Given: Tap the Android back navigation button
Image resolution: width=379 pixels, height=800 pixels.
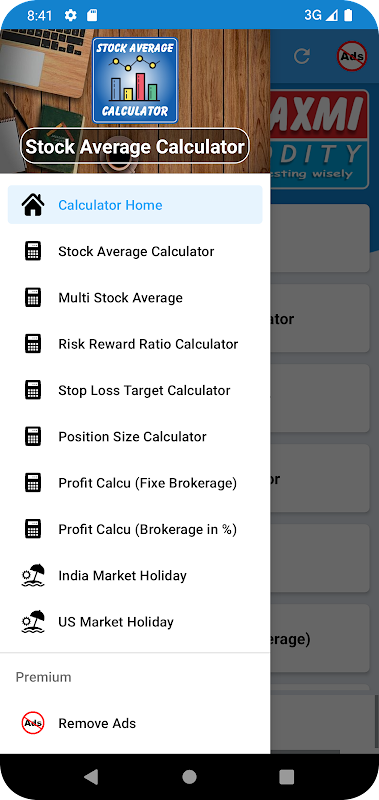Looking at the screenshot, I should pyautogui.click(x=91, y=777).
